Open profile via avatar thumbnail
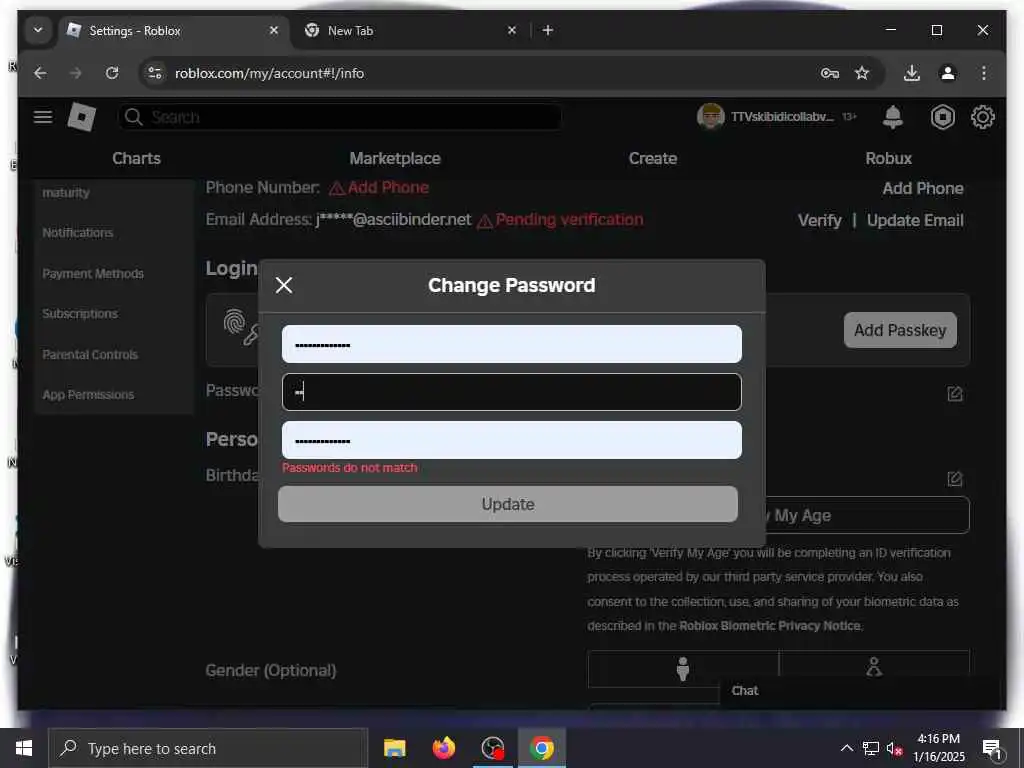 click(710, 117)
